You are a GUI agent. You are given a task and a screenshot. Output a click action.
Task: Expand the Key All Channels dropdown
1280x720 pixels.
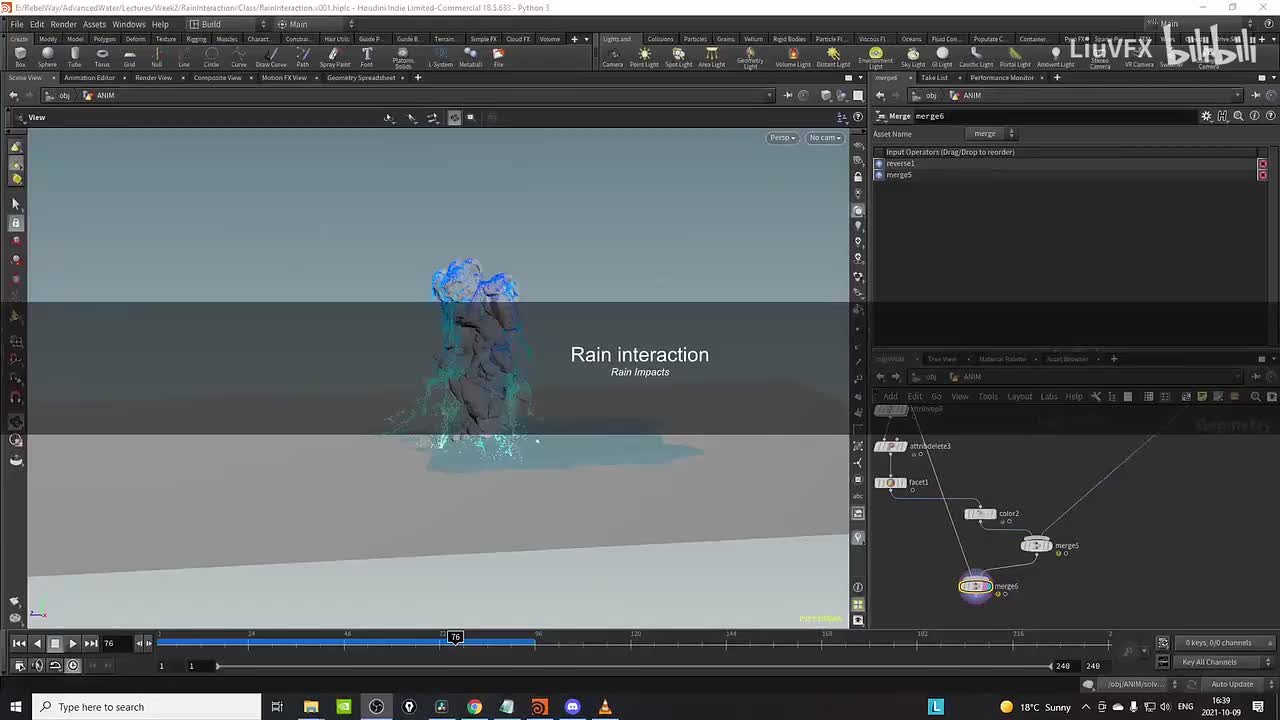pyautogui.click(x=1214, y=662)
